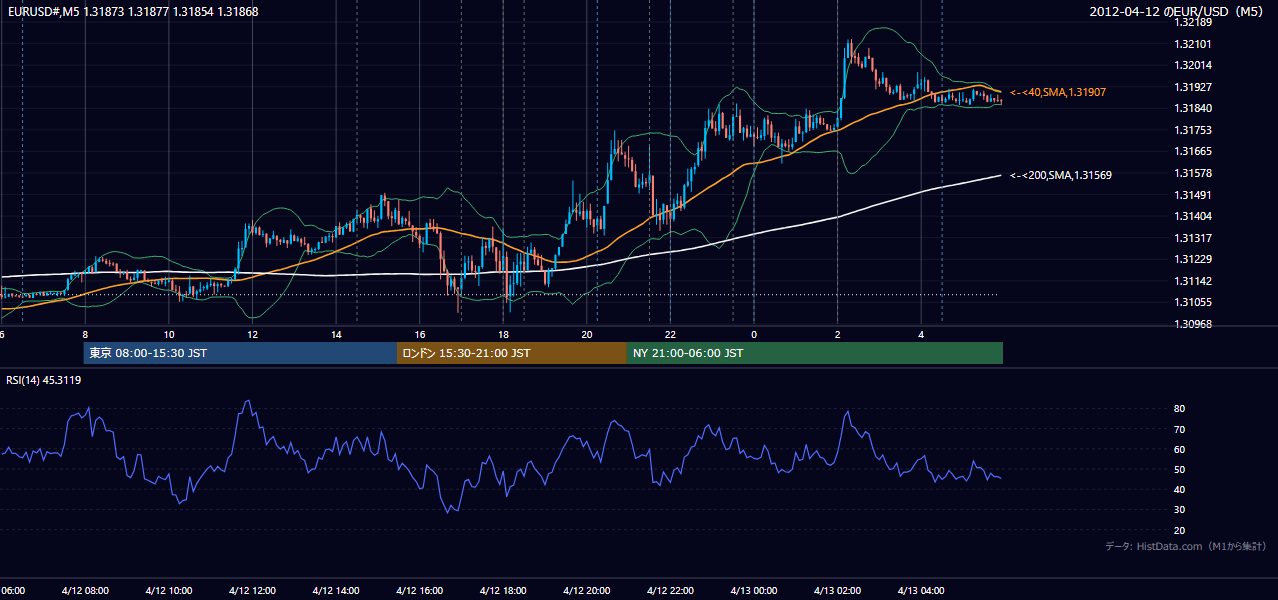Viewport: 1278px width, 600px height.
Task: Click the hour 18 tick under the chart
Action: pyautogui.click(x=503, y=334)
